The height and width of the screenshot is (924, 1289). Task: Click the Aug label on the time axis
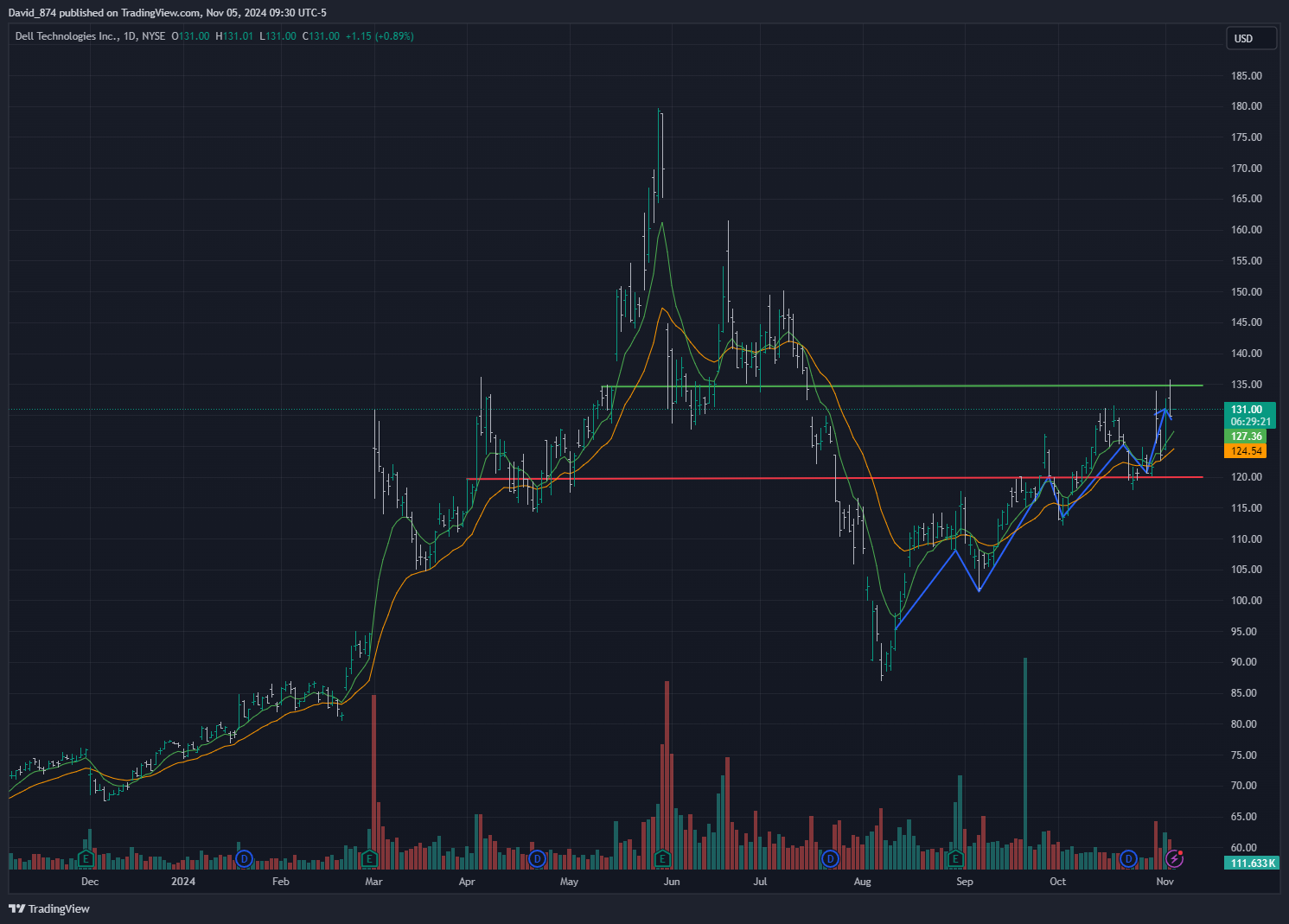click(862, 882)
